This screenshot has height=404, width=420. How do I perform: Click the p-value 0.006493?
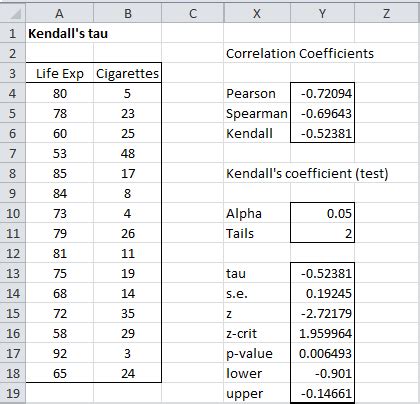click(x=322, y=353)
